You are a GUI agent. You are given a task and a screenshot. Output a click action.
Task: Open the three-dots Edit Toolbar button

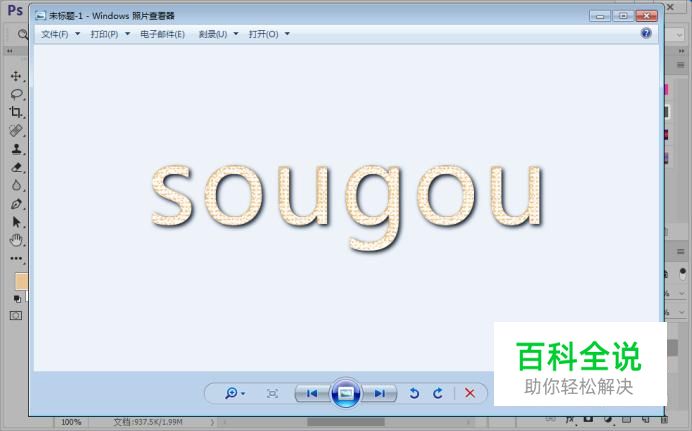click(16, 259)
